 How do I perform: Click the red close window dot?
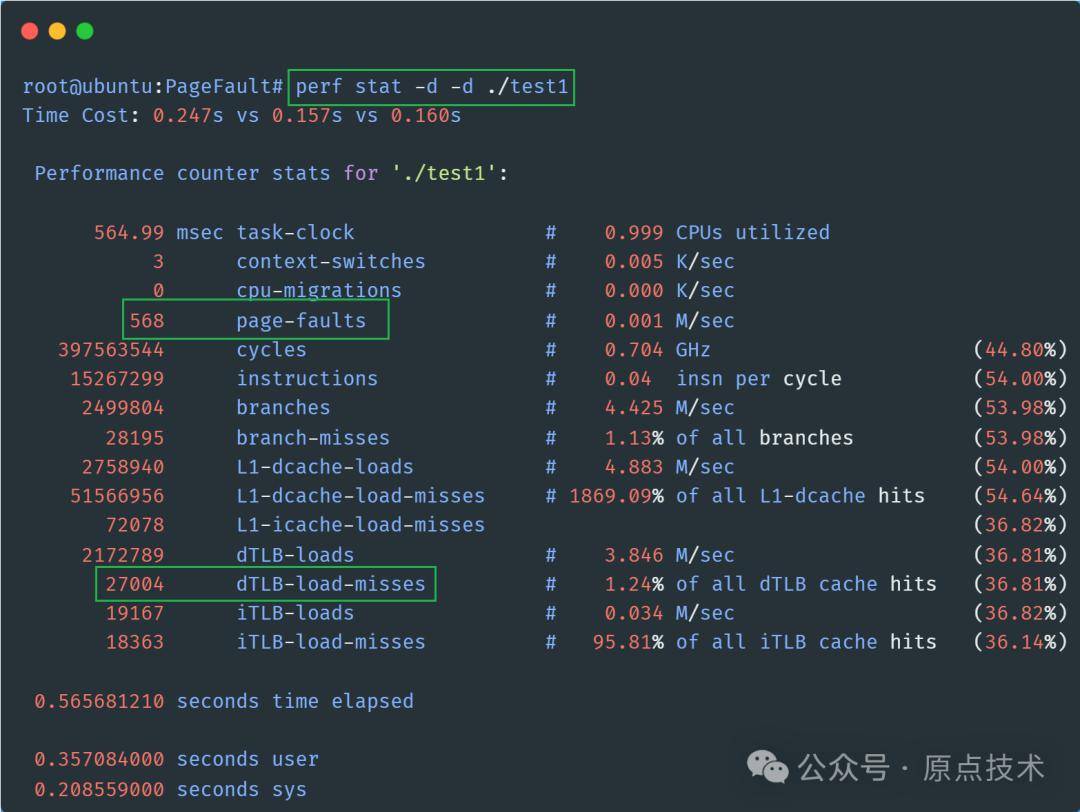(x=30, y=31)
